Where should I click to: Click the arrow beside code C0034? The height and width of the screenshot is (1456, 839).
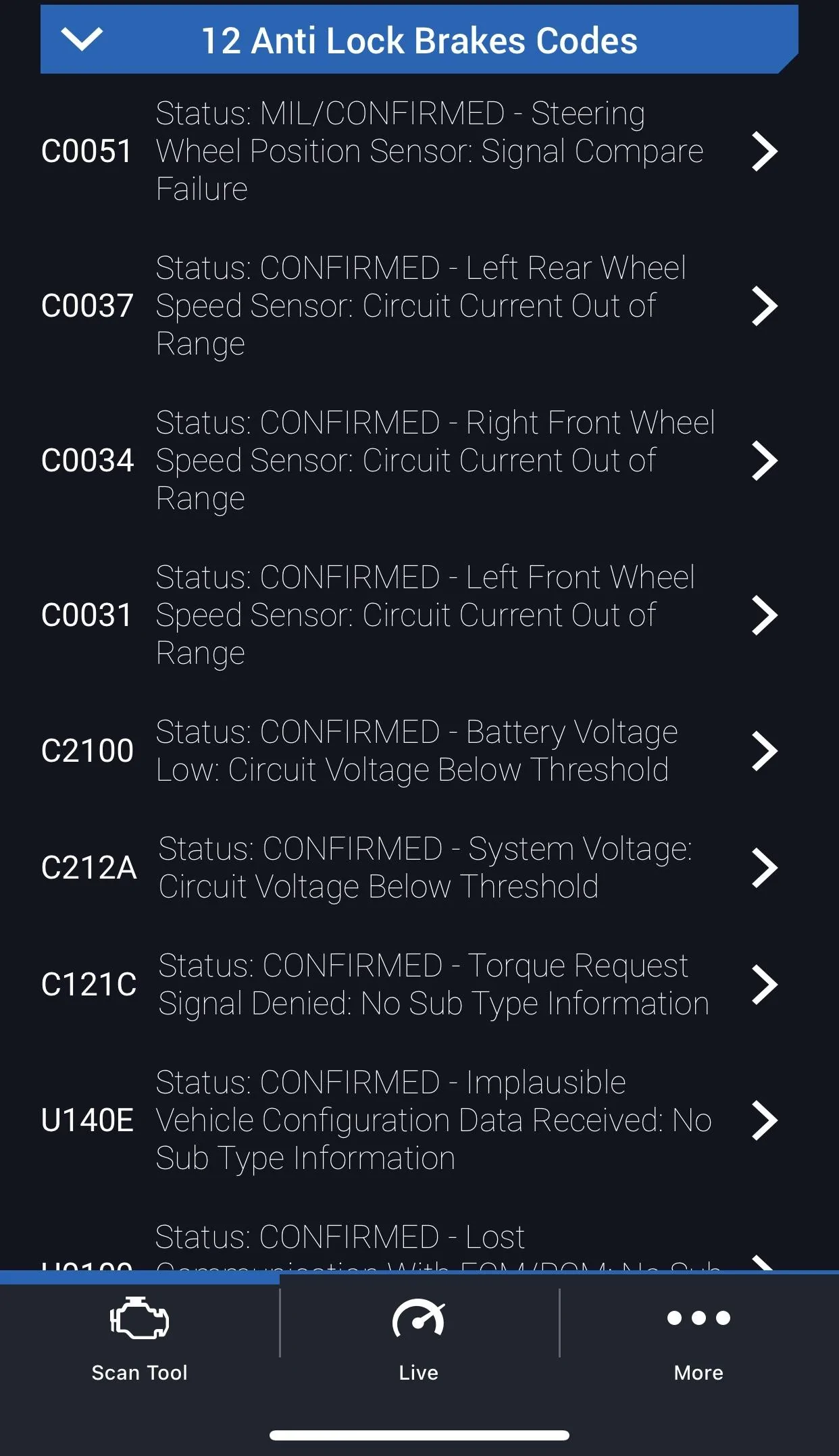tap(765, 461)
